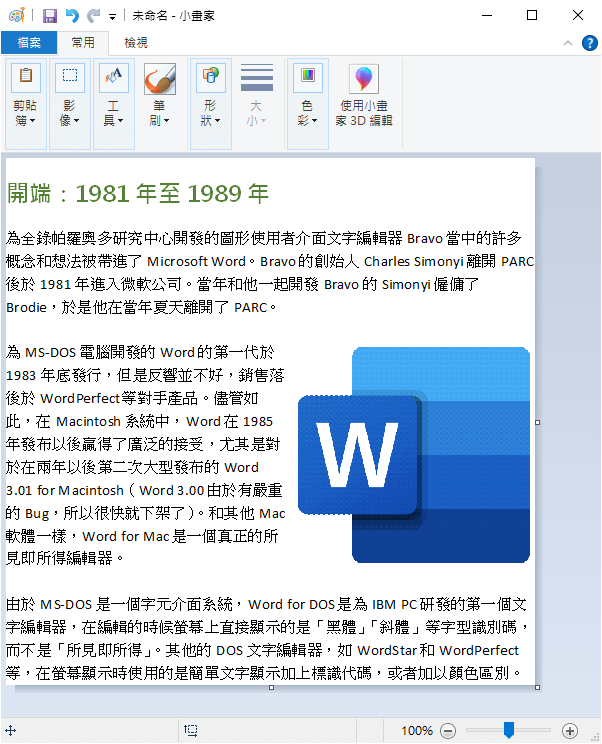This screenshot has width=602, height=744.
Task: Click the Word logo in the canvas
Action: 414,455
